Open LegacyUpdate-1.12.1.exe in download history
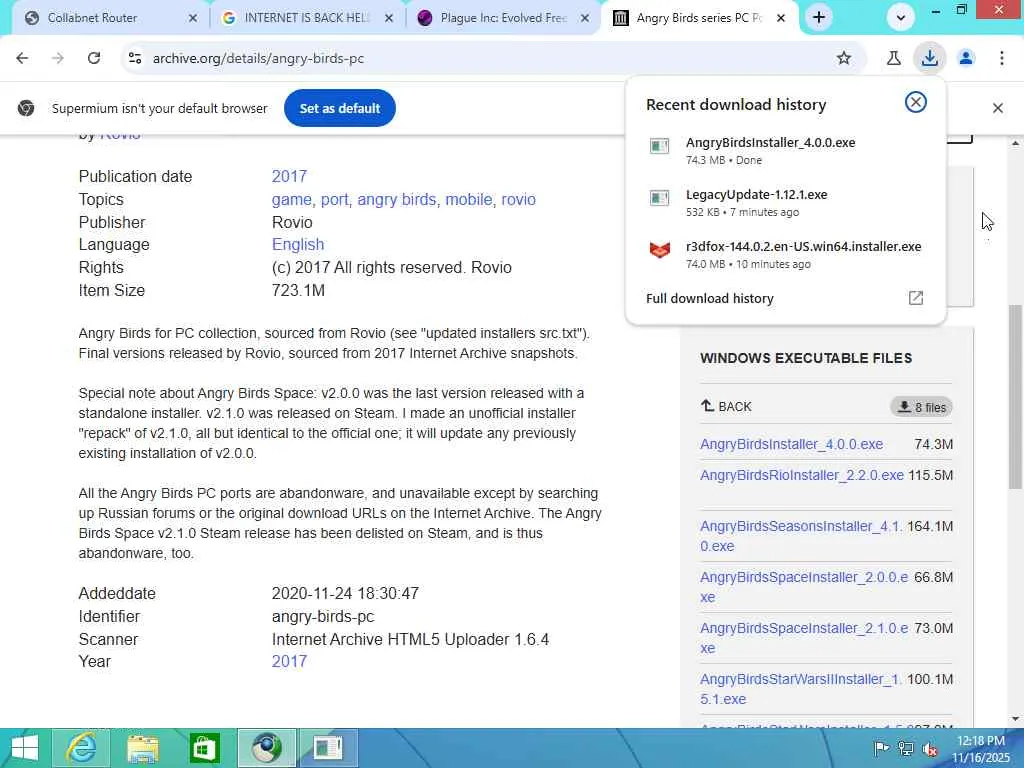This screenshot has width=1024, height=768. point(756,195)
